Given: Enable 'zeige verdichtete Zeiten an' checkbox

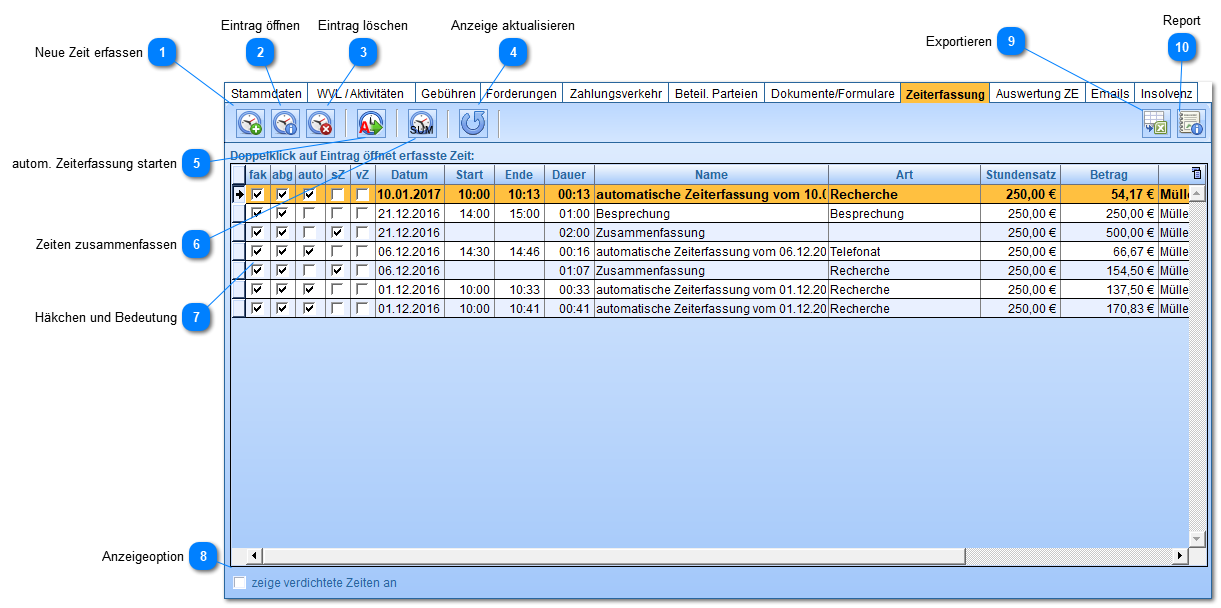Looking at the screenshot, I should (239, 583).
